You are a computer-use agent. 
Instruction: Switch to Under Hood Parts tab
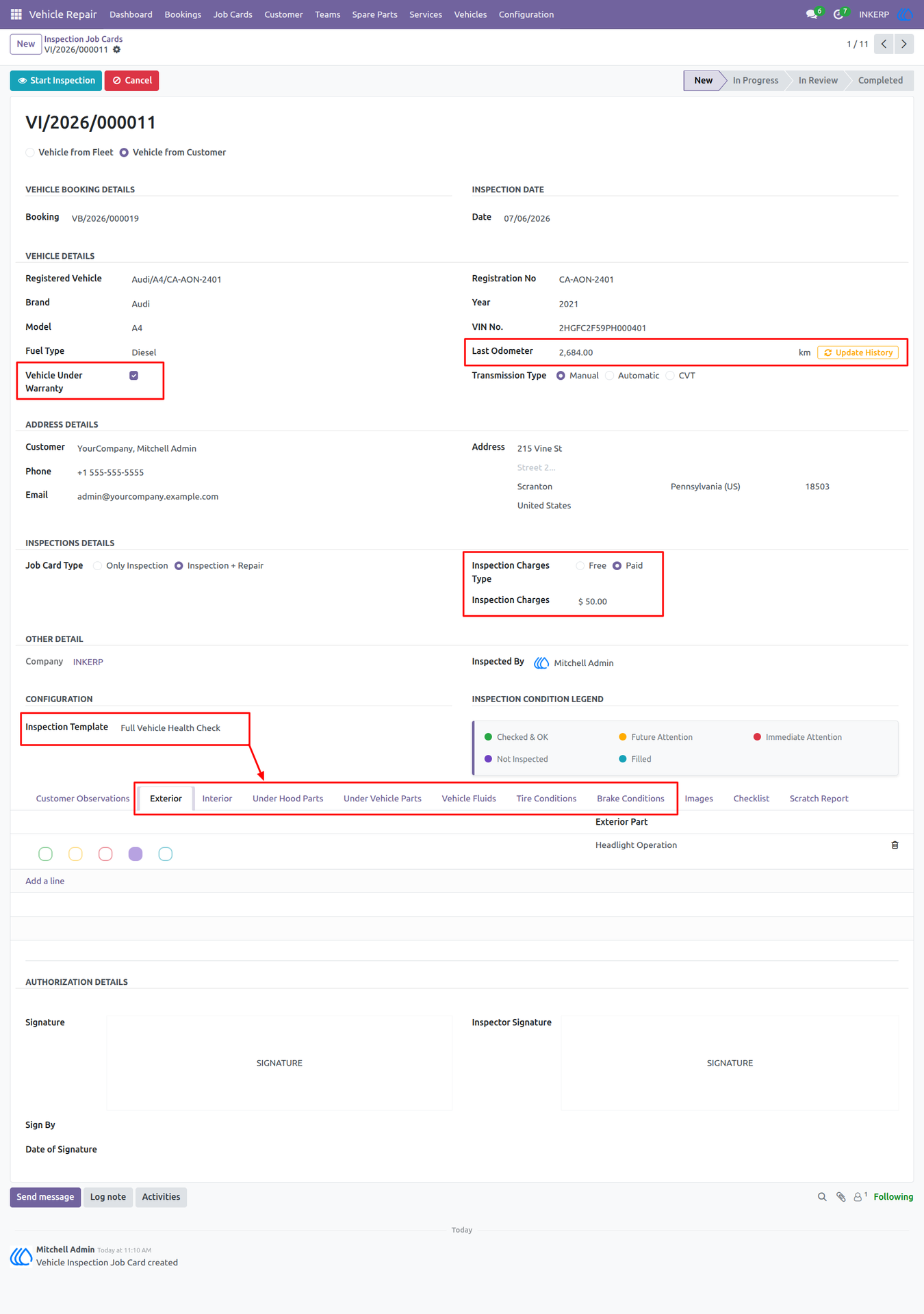point(287,799)
